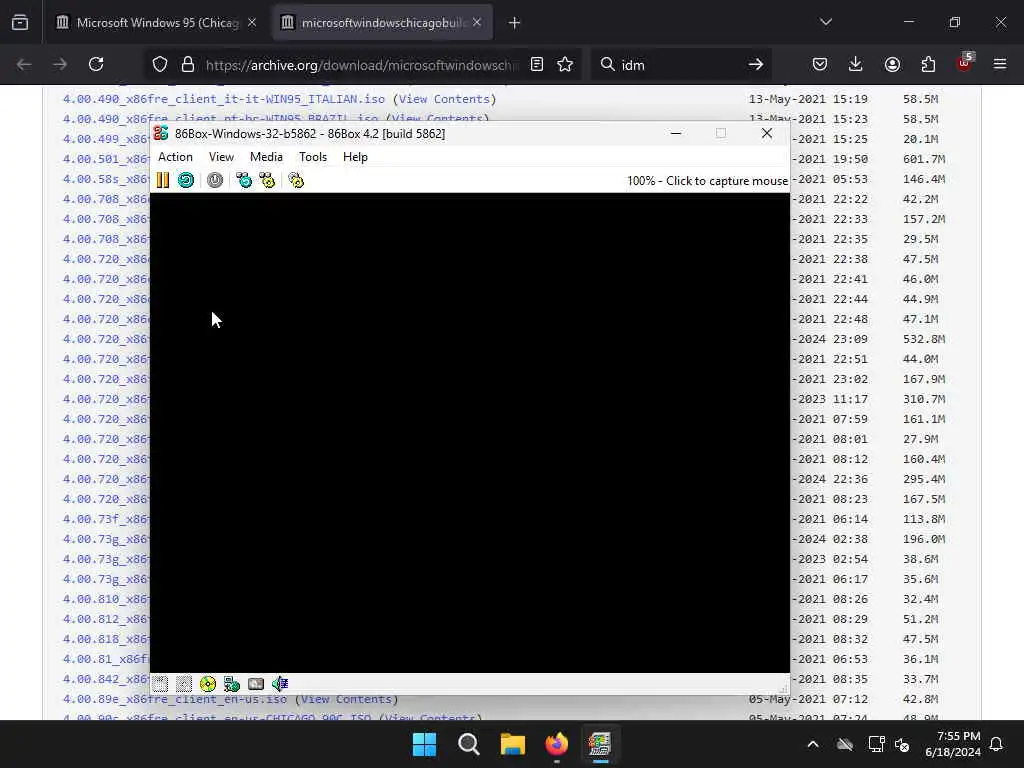Switch to Firefox in taskbar

click(x=556, y=744)
